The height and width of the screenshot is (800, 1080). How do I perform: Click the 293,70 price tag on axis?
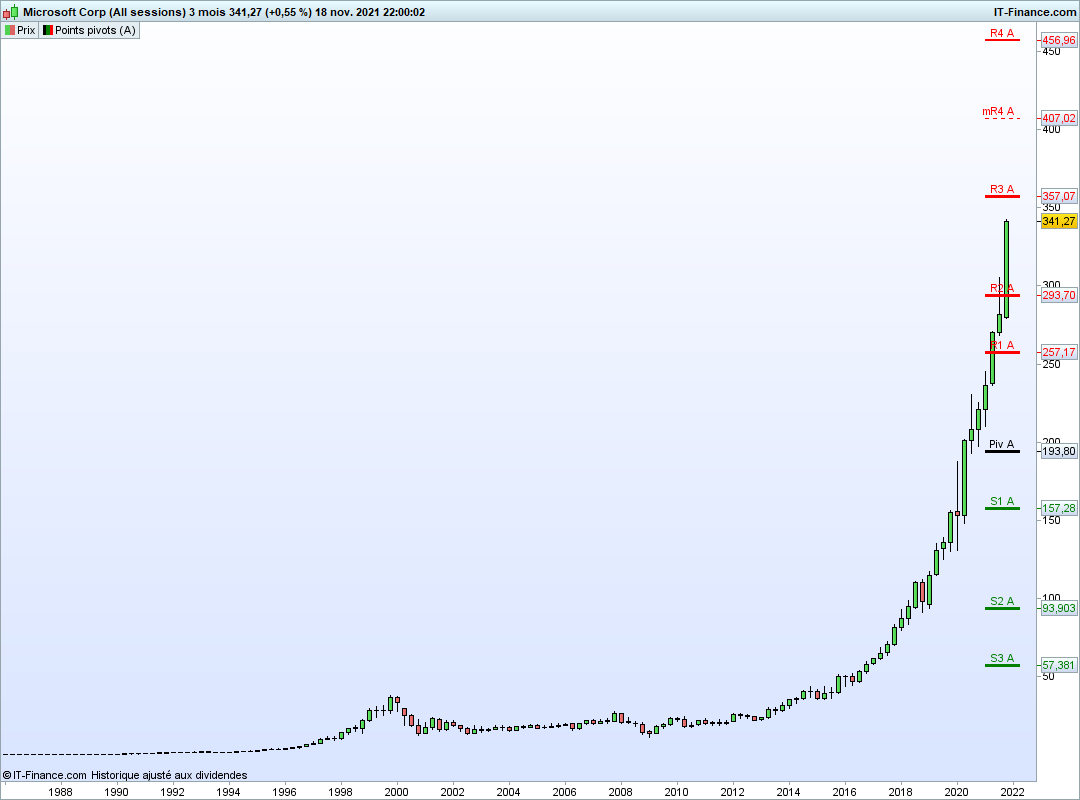click(1059, 295)
